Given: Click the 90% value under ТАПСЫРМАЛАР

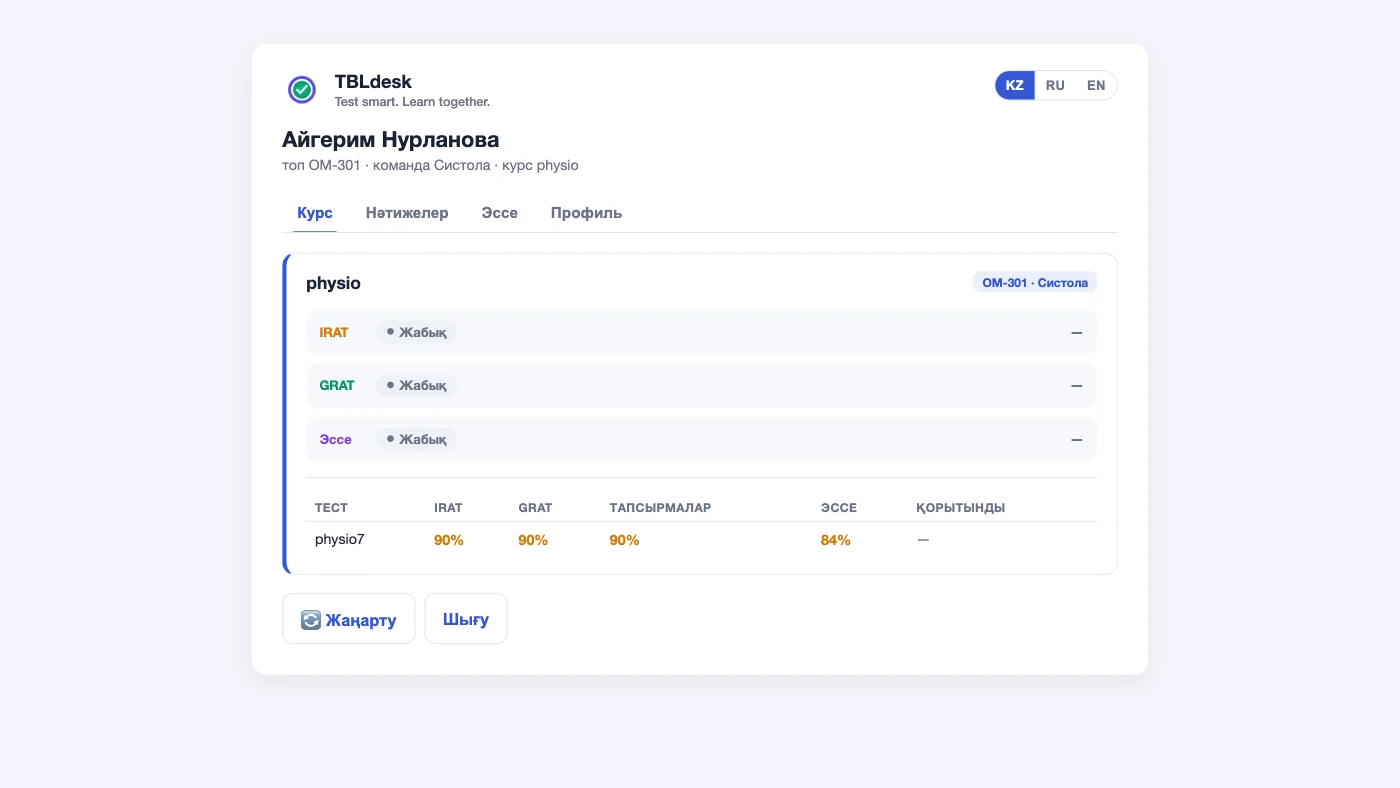Looking at the screenshot, I should click(x=624, y=540).
